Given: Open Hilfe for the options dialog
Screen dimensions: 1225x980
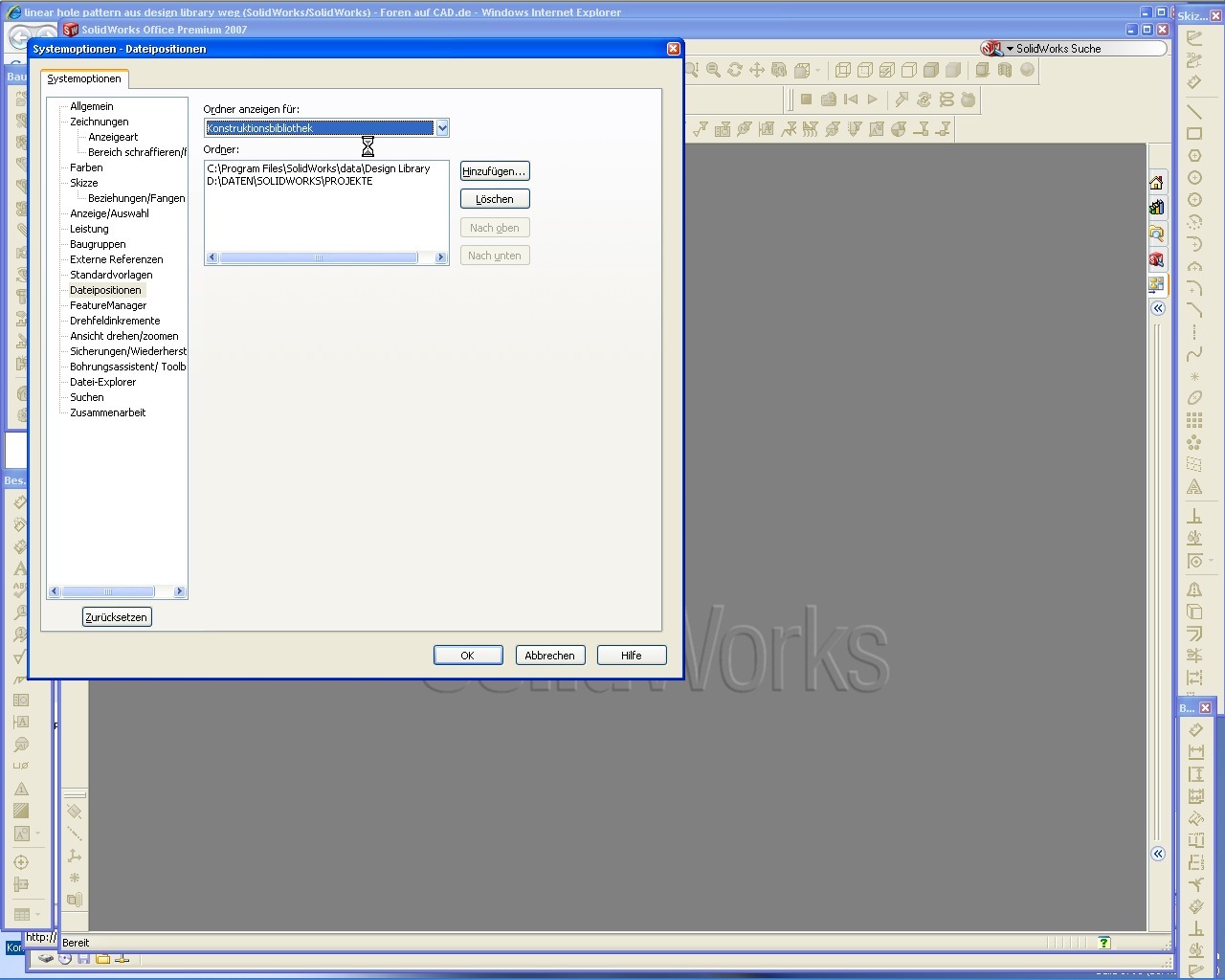Looking at the screenshot, I should (632, 656).
